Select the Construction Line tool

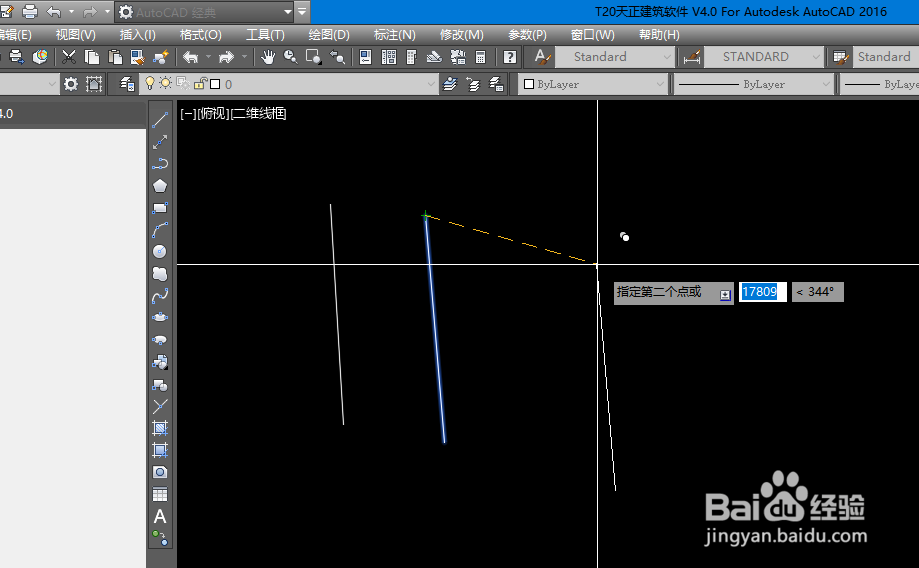[160, 142]
